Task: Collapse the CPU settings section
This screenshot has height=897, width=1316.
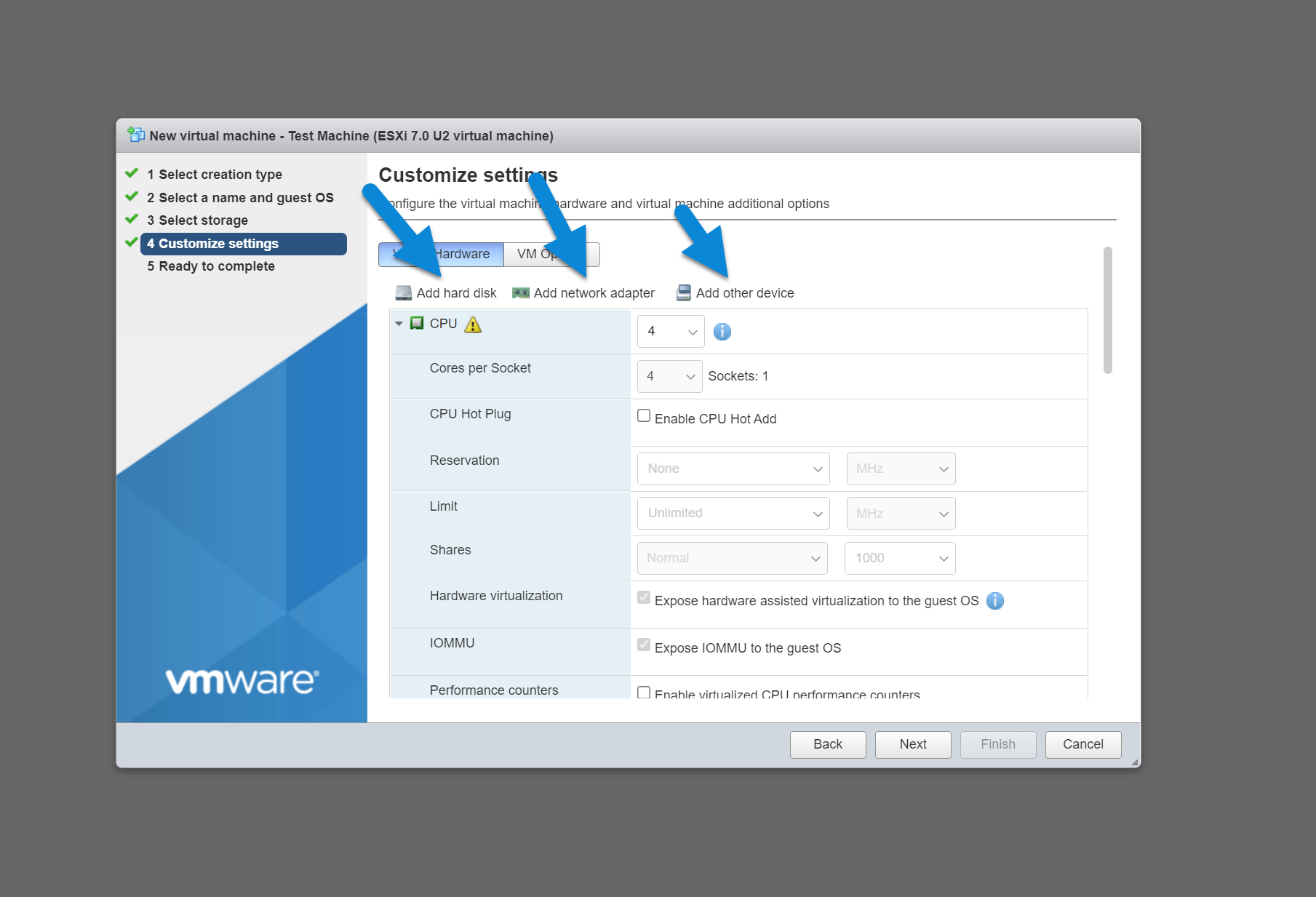Action: click(399, 323)
